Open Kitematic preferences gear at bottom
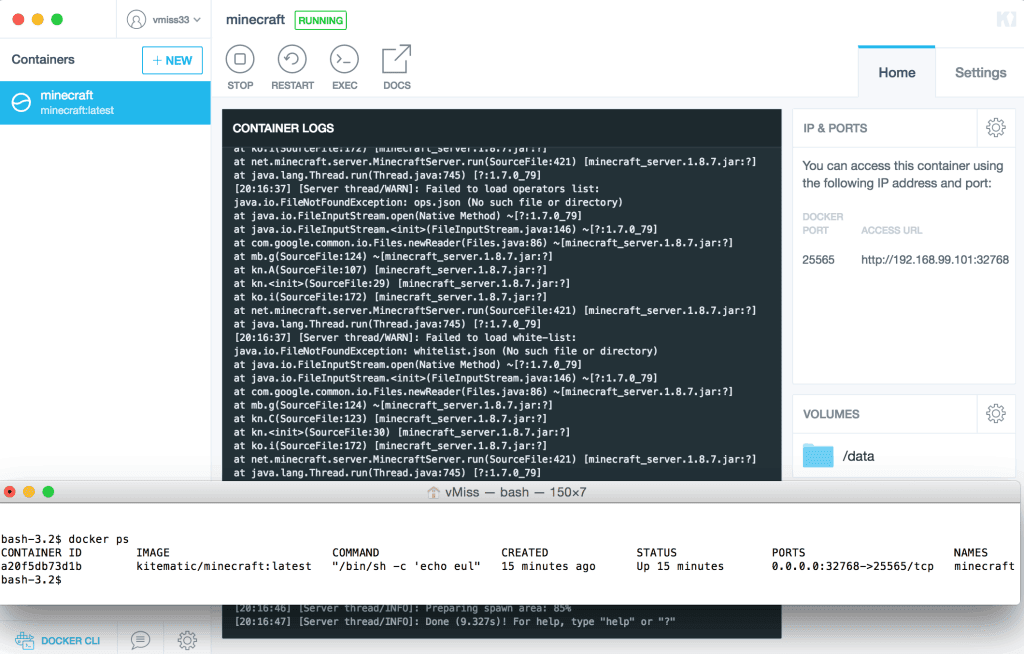Image resolution: width=1024 pixels, height=654 pixels. coord(187,640)
